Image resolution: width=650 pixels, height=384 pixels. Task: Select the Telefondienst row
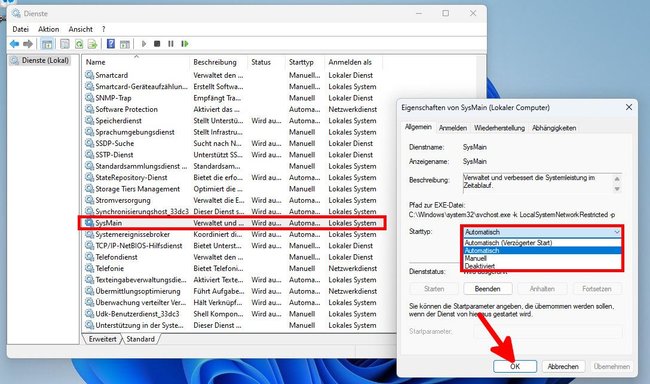pyautogui.click(x=232, y=257)
